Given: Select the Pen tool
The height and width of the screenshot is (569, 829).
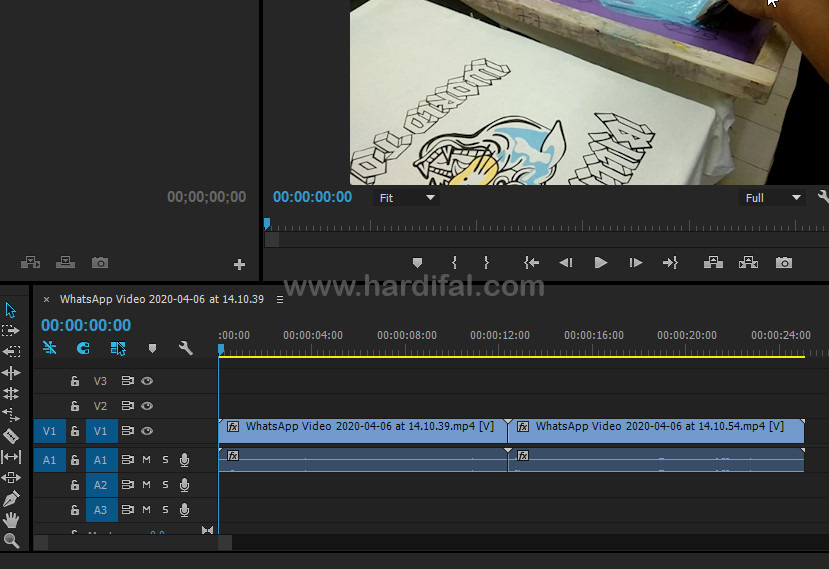Looking at the screenshot, I should point(11,498).
